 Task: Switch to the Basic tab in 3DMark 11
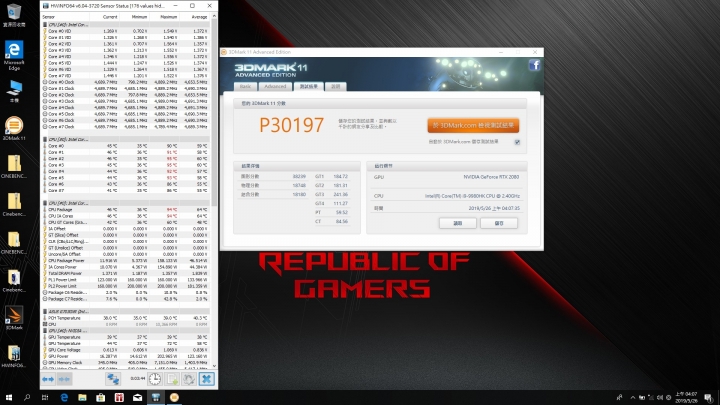point(245,86)
